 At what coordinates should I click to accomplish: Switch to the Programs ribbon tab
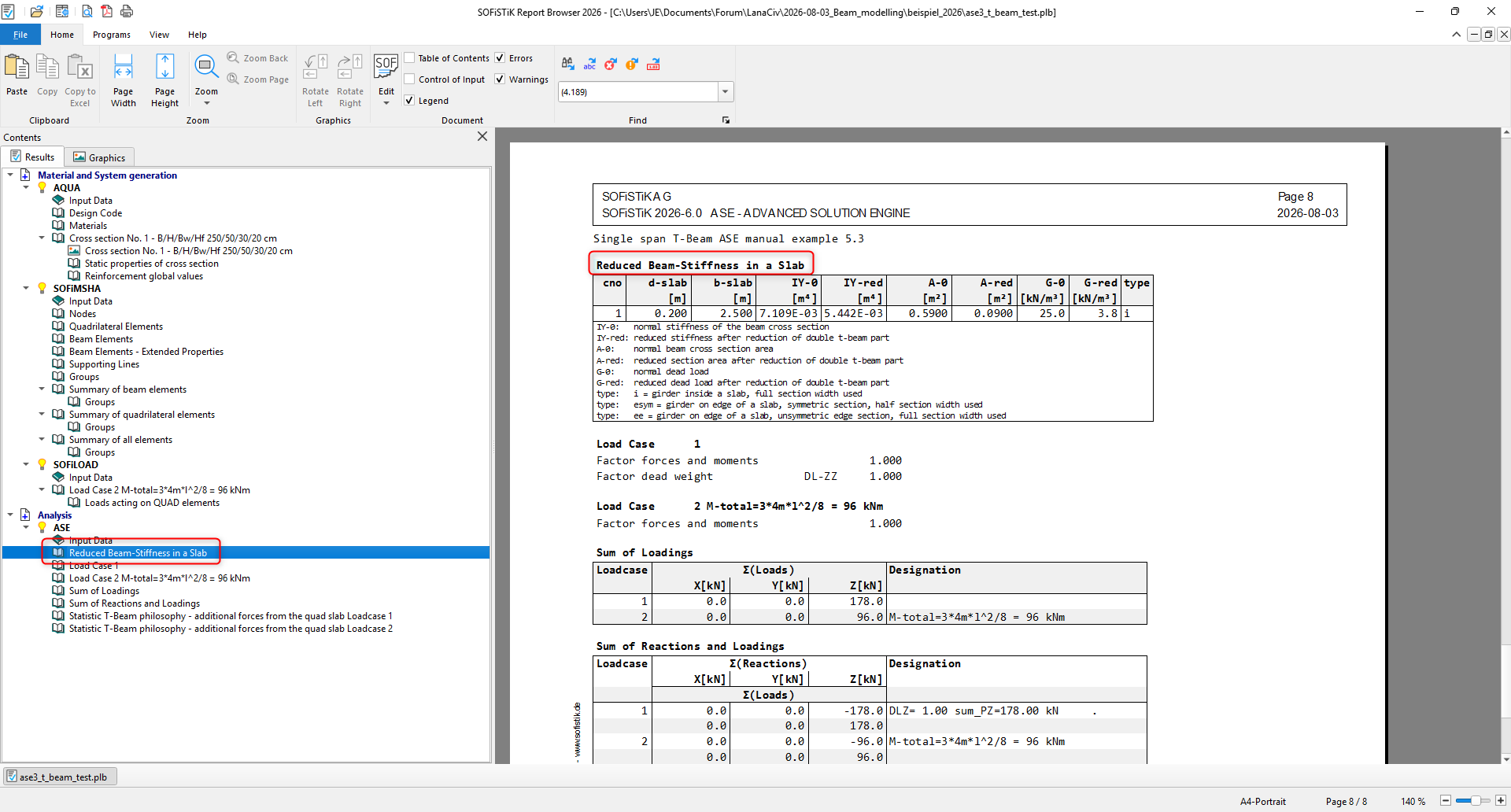112,35
